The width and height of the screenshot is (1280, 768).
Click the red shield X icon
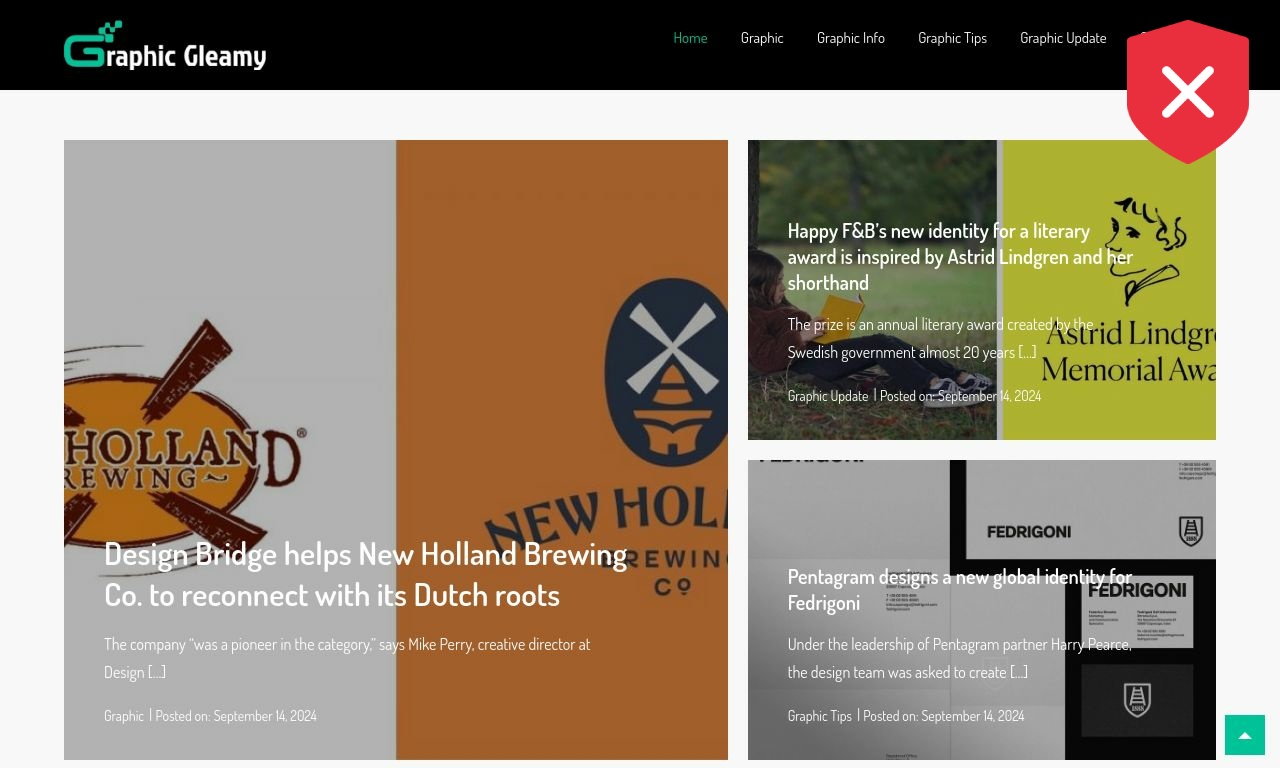coord(1188,92)
